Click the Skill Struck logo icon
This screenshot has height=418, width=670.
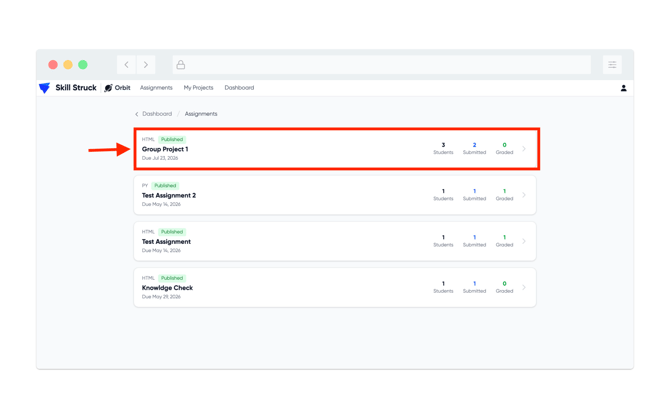tap(44, 88)
